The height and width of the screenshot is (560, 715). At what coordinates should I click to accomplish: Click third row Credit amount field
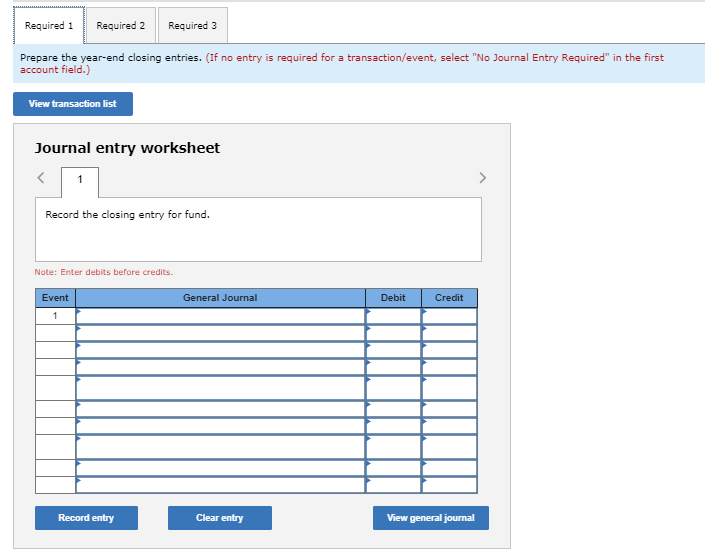pos(449,350)
